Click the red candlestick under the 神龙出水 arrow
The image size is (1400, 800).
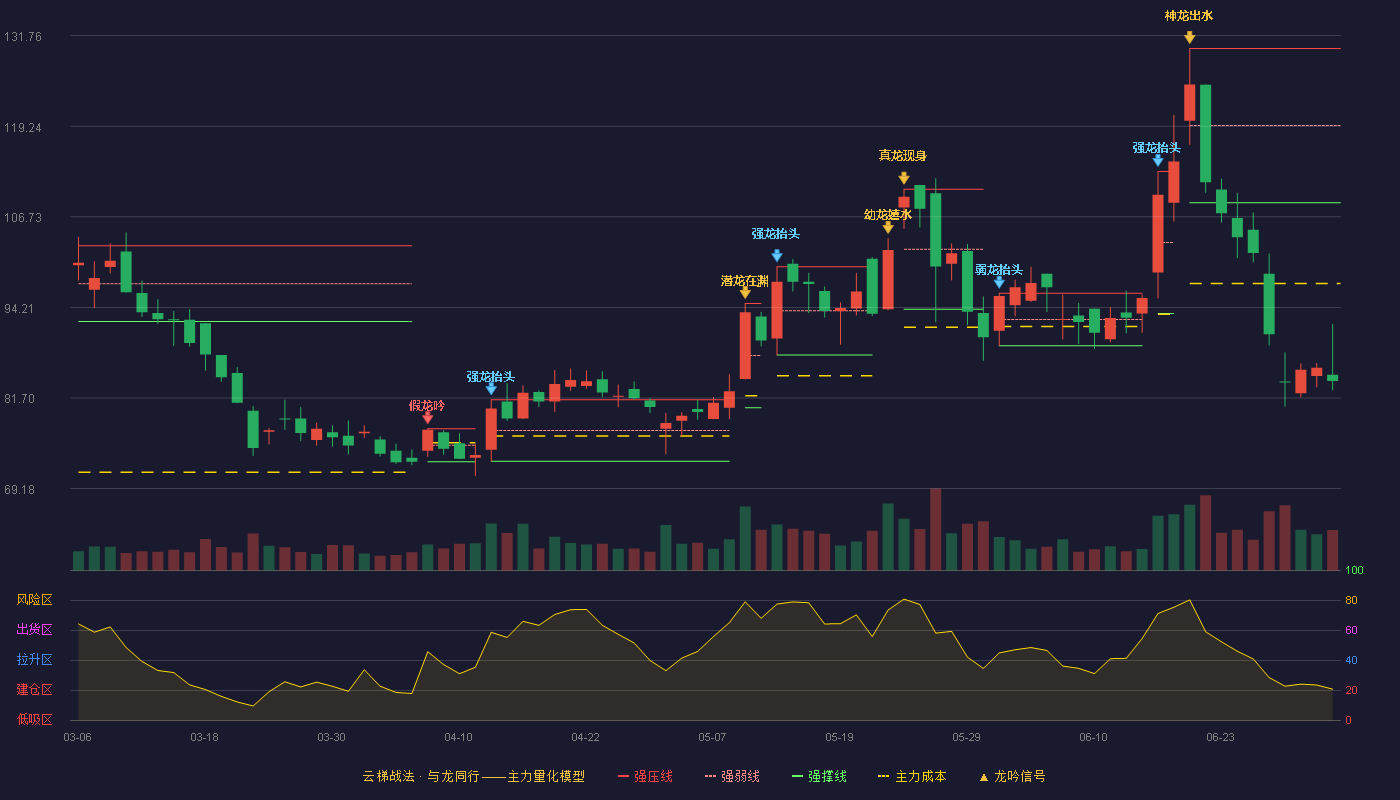[x=1189, y=102]
